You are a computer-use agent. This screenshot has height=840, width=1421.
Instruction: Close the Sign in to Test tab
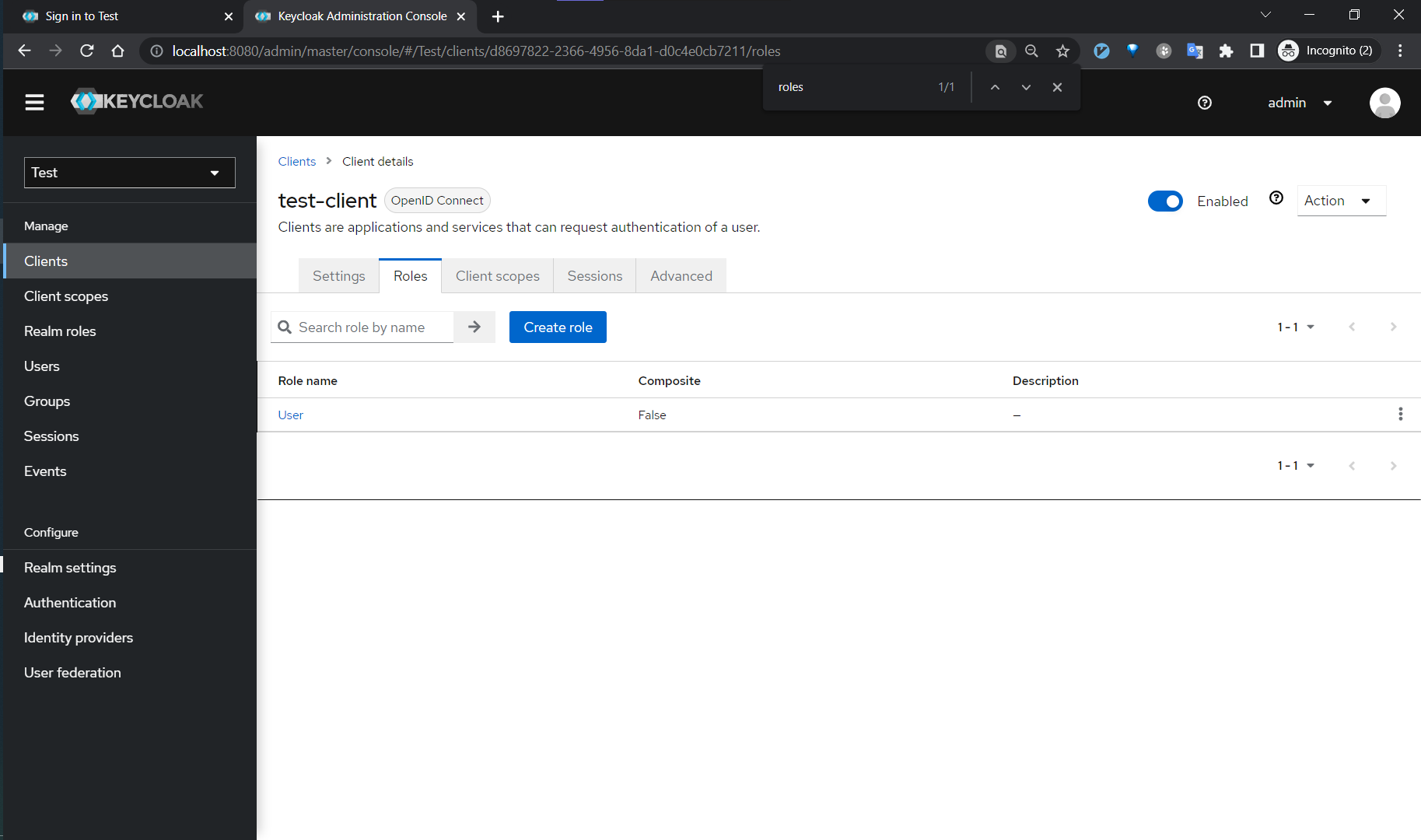click(x=228, y=16)
